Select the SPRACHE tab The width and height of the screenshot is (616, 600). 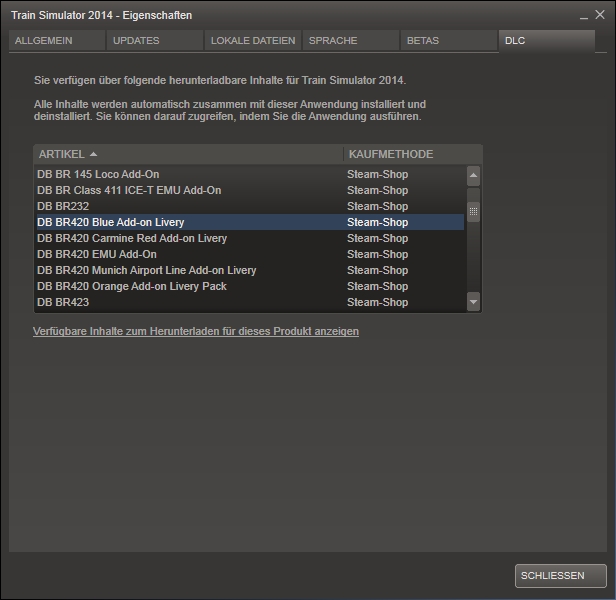351,40
